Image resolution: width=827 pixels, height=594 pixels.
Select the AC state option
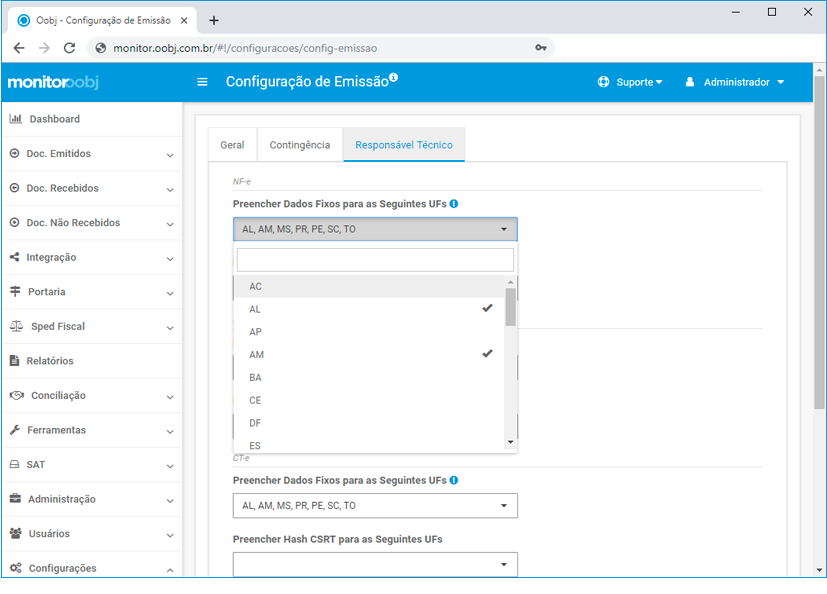[369, 286]
